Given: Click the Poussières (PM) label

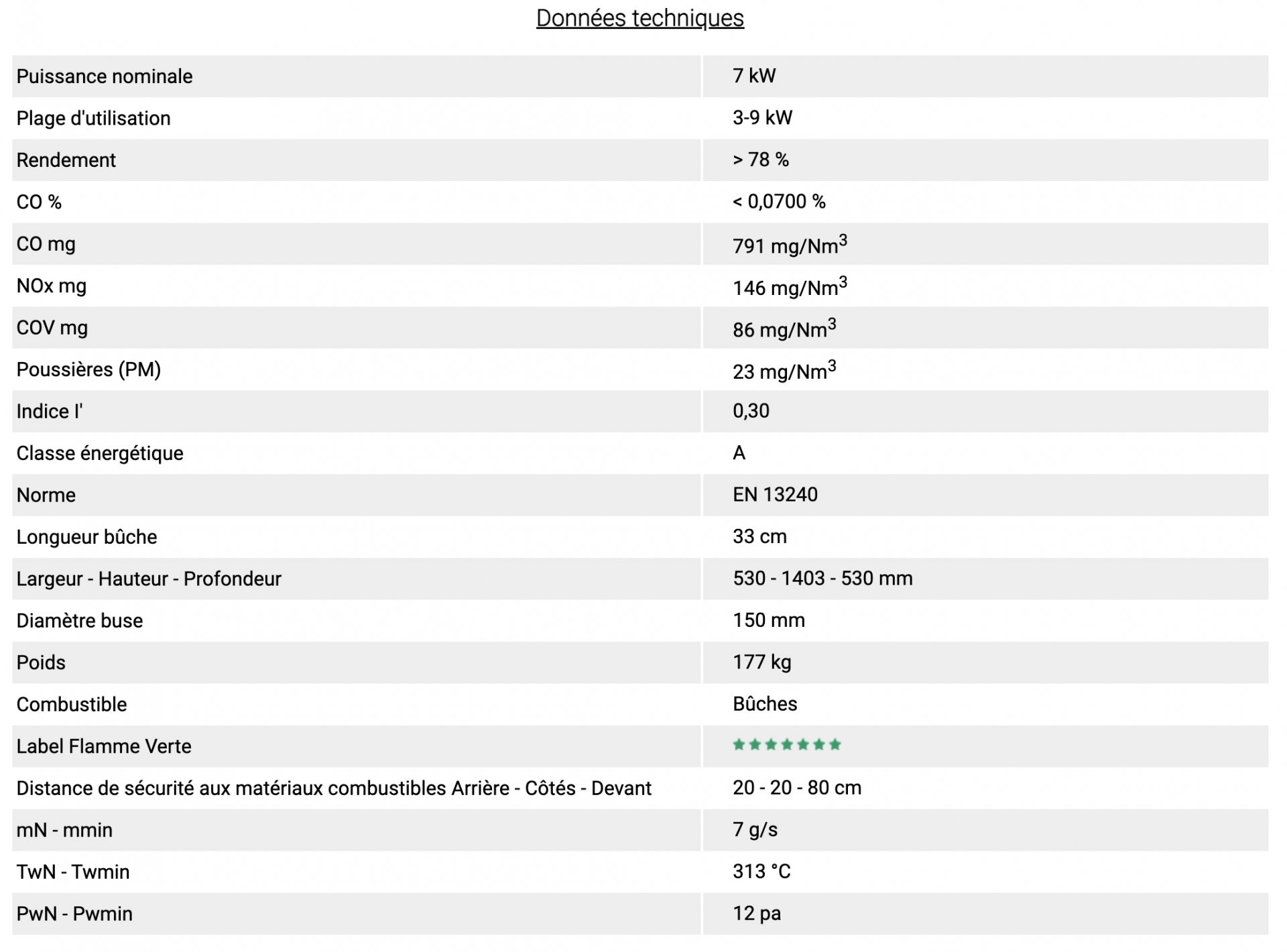Looking at the screenshot, I should click(88, 369).
